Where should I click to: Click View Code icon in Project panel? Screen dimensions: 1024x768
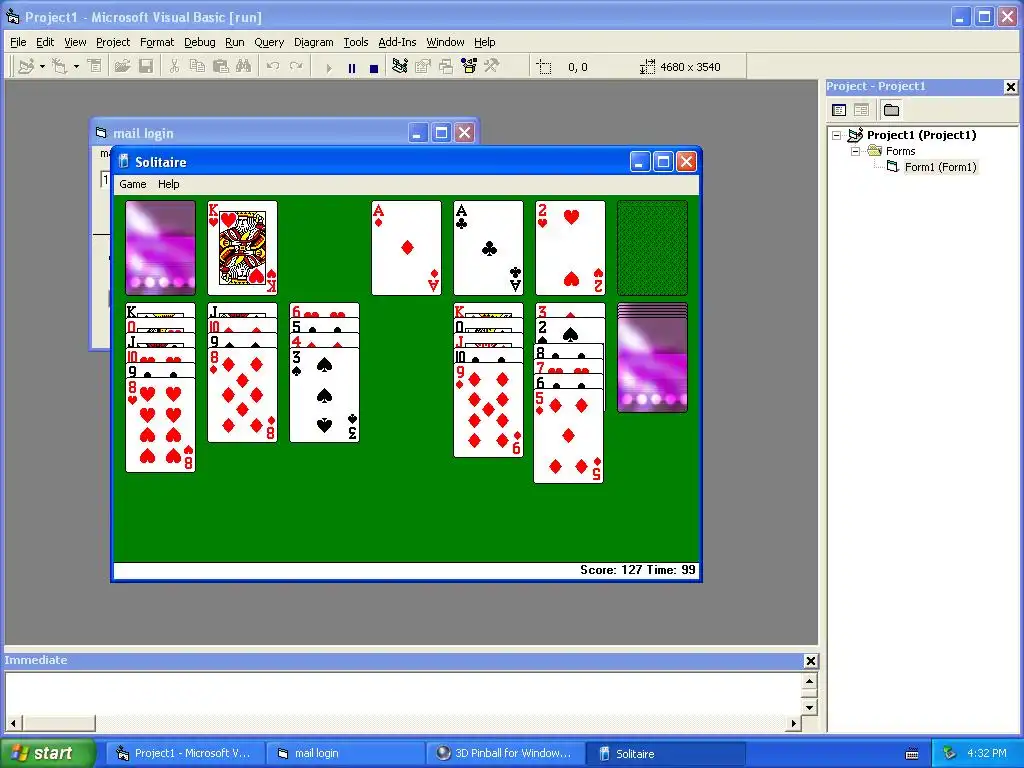coord(839,110)
